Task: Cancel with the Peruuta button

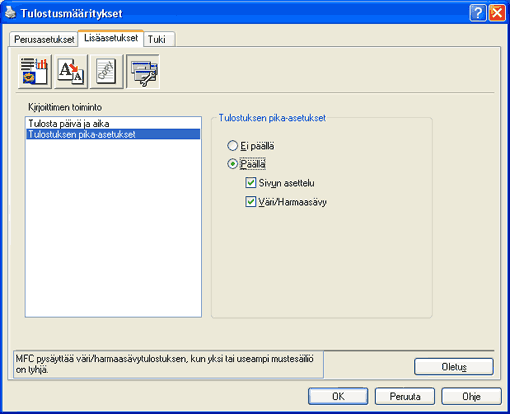Action: (405, 396)
